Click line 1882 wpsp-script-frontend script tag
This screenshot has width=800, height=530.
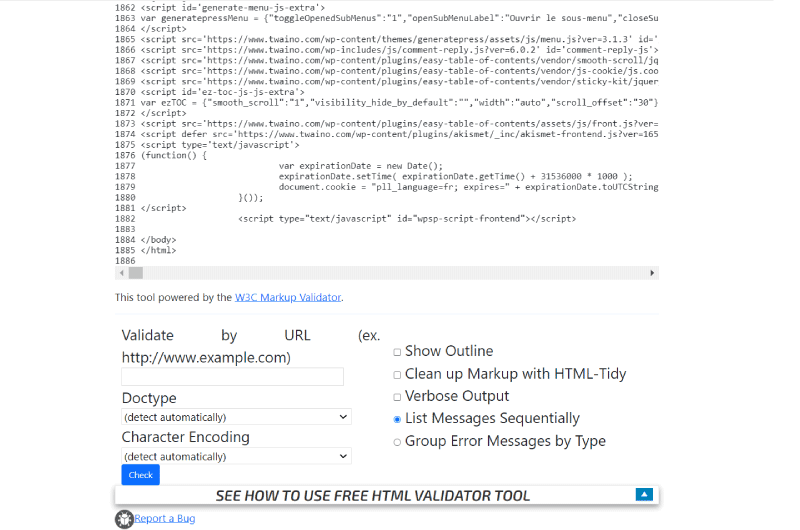tap(407, 219)
